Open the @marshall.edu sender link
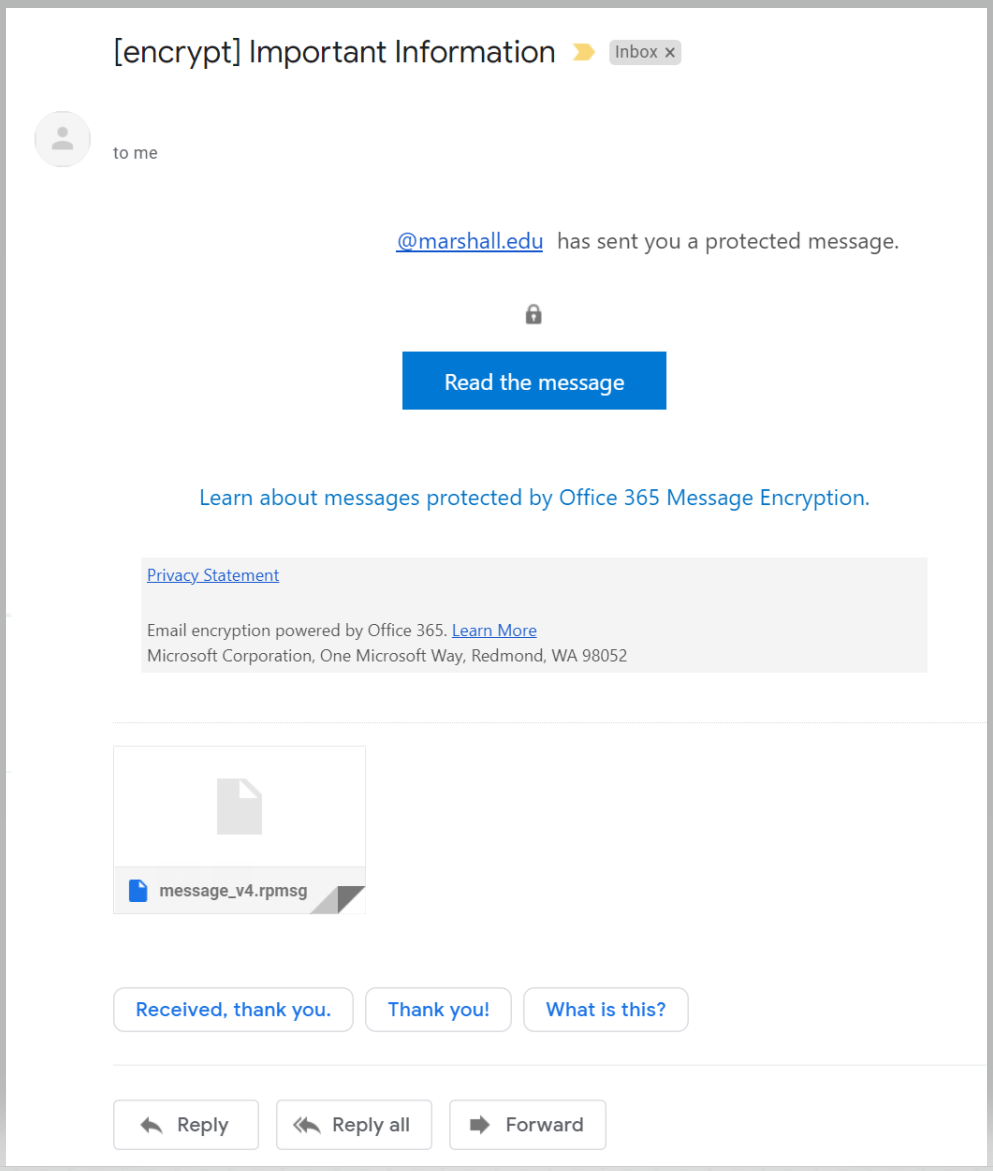The image size is (993, 1171). coord(470,241)
